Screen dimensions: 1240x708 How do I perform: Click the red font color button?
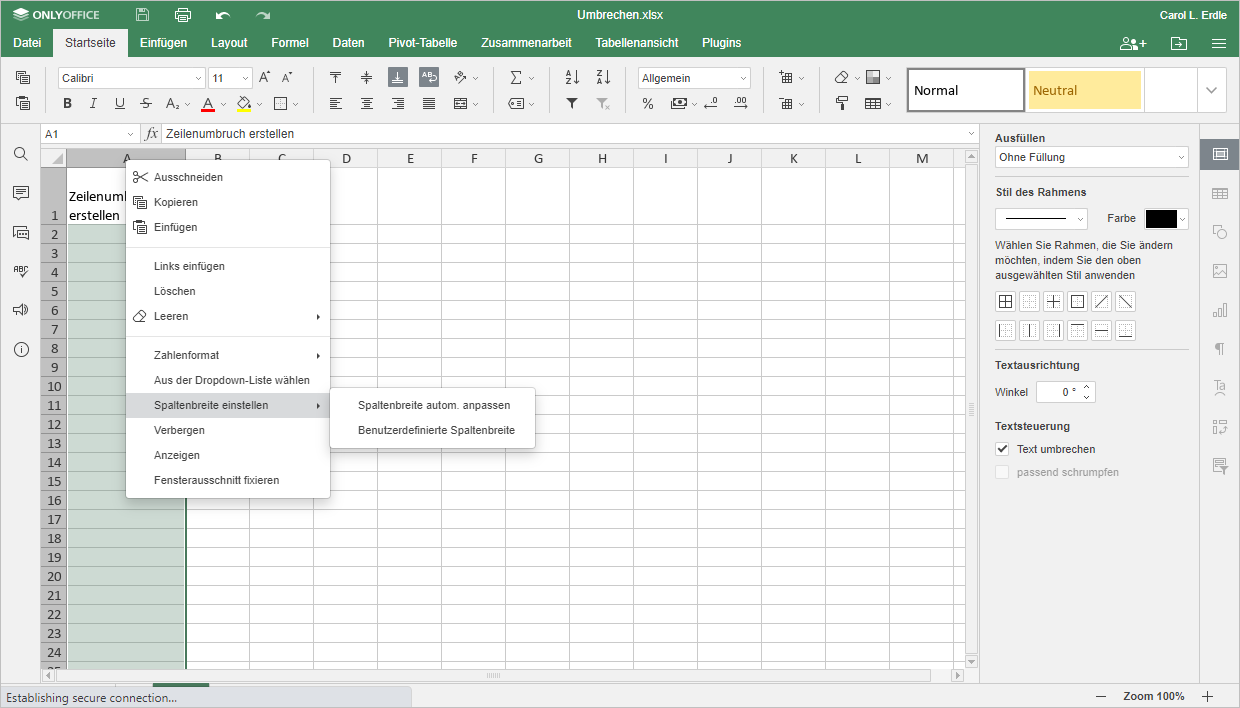coord(208,103)
